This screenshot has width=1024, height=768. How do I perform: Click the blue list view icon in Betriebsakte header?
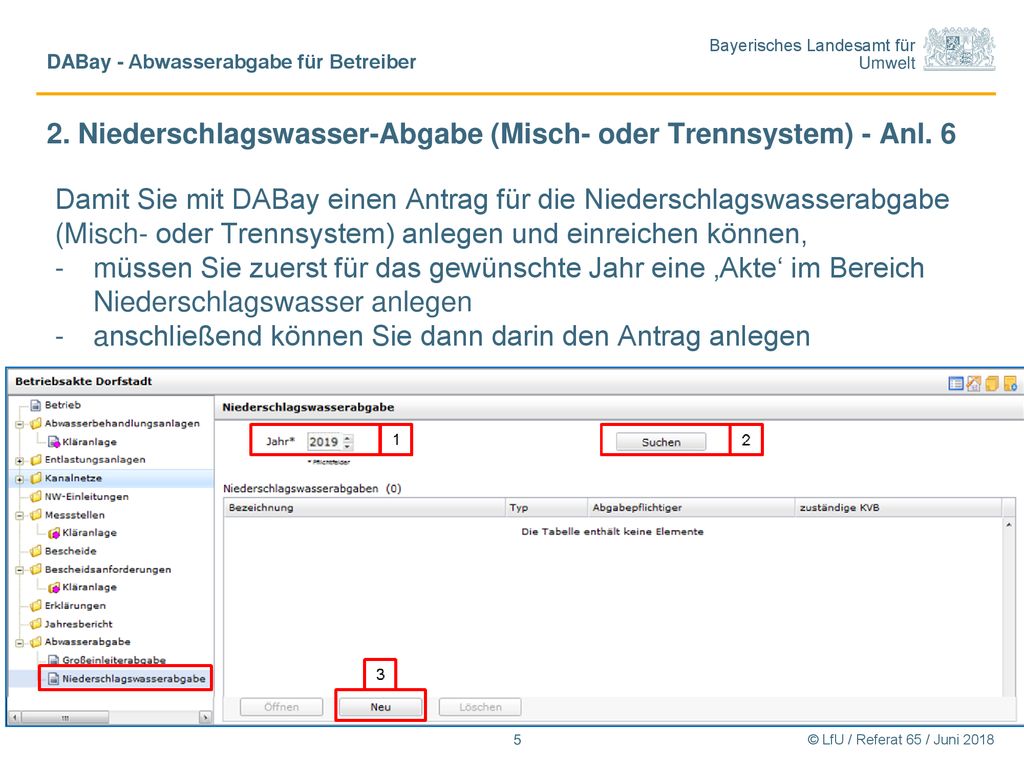pos(955,384)
